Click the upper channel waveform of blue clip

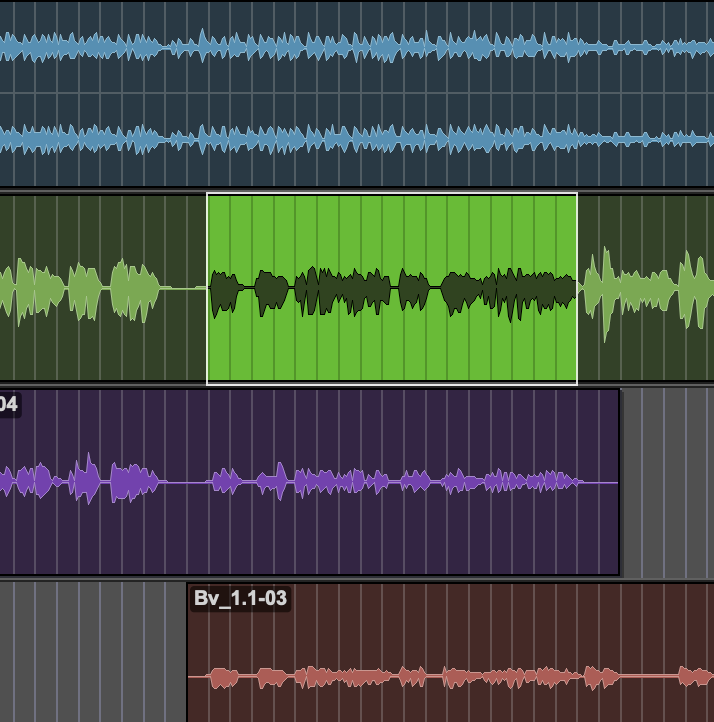(x=350, y=47)
